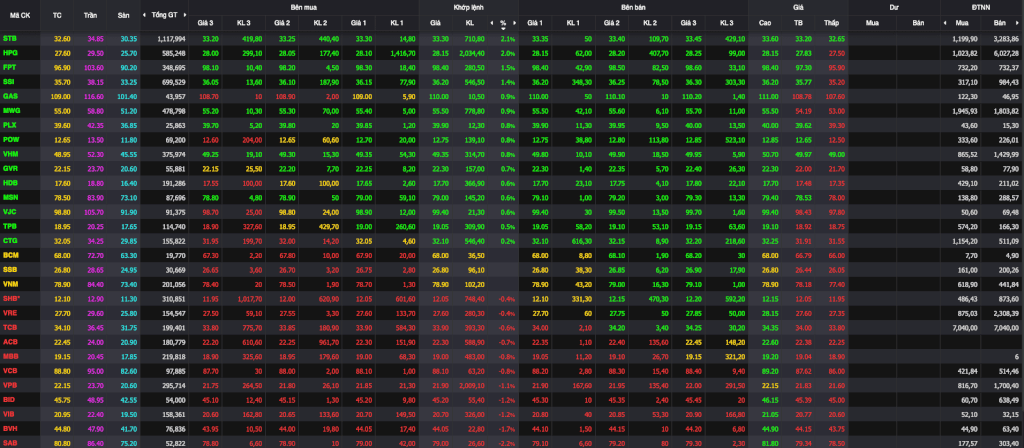Viewport: 1024px width, 448px height.
Task: Open the SHB* stock ticker
Action: pos(11,298)
